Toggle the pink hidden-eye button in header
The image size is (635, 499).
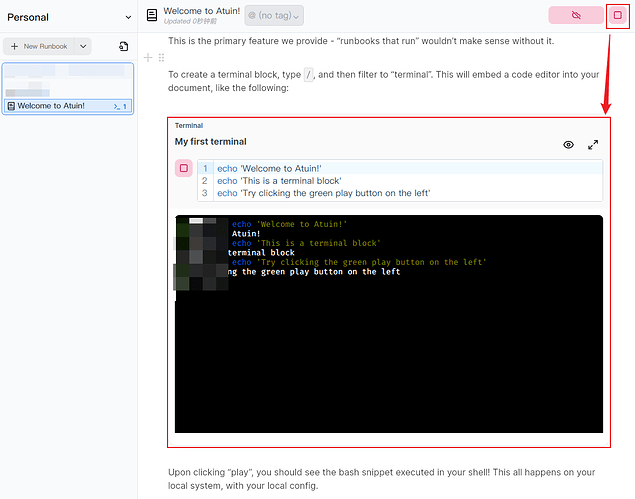576,15
